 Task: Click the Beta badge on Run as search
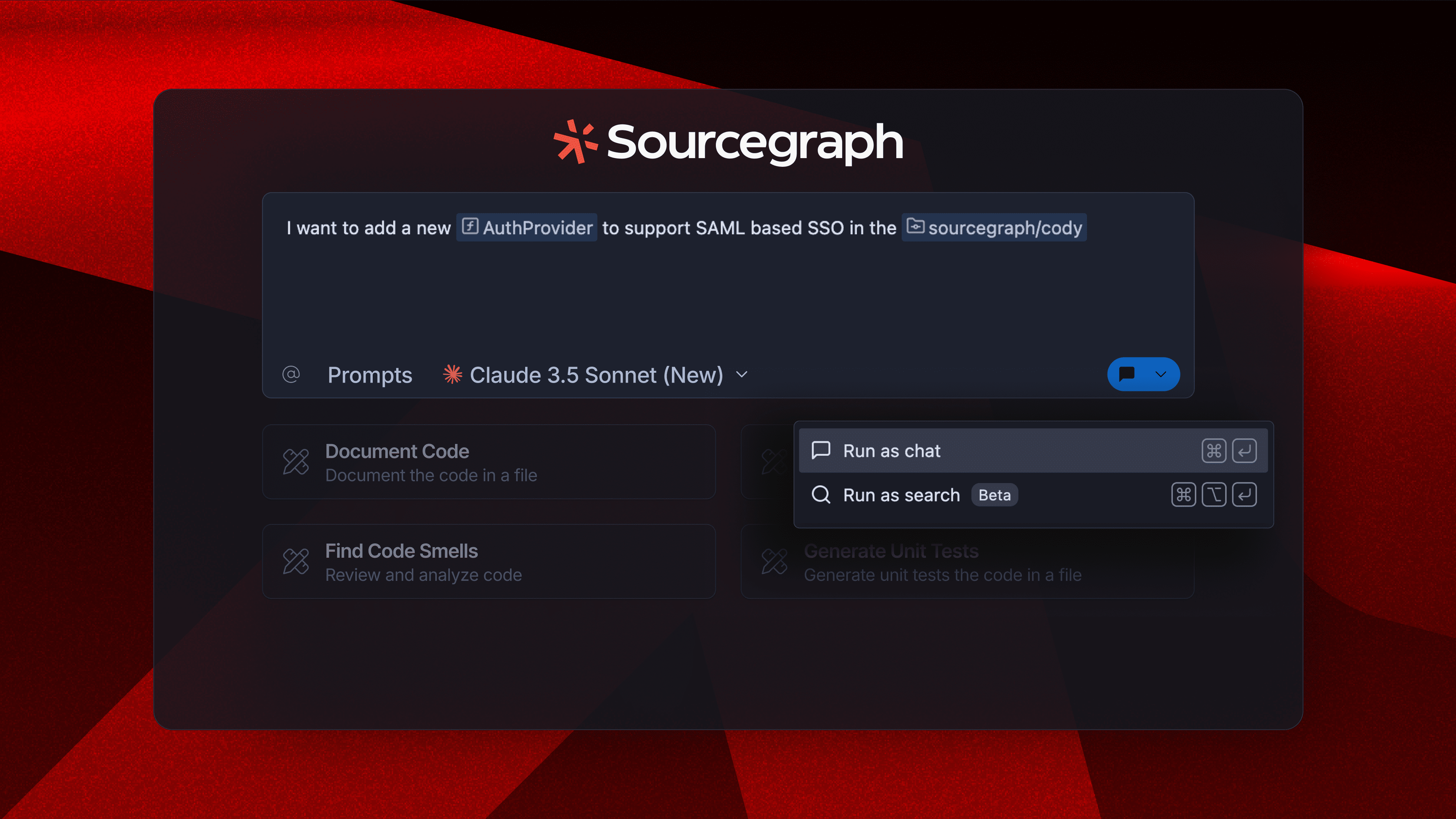coord(994,495)
